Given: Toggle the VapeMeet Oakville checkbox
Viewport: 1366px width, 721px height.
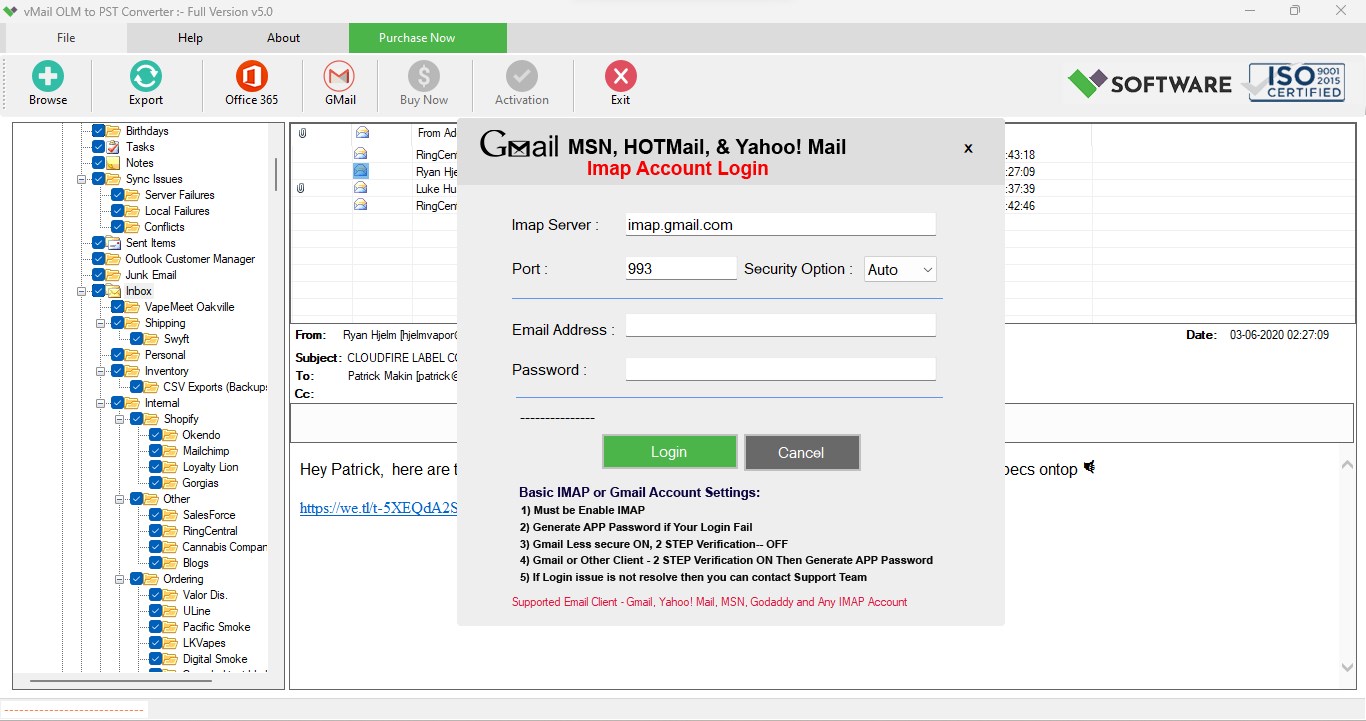Looking at the screenshot, I should (x=118, y=307).
